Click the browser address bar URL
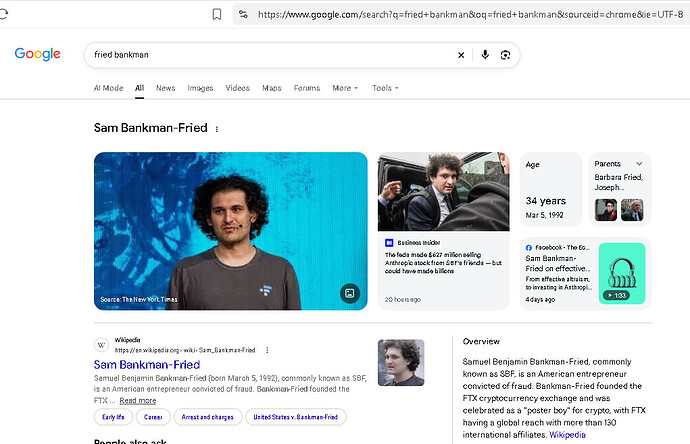Screen dimensions: 690x444 (x=470, y=15)
